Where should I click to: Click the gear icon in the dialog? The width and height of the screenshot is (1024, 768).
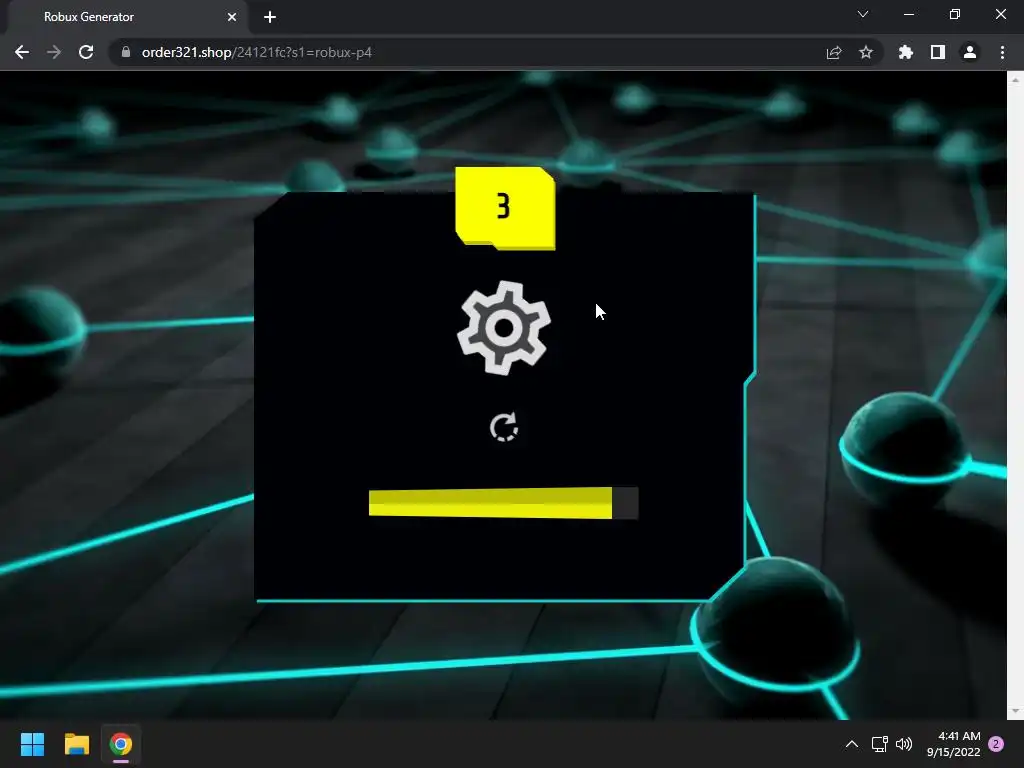pos(504,328)
